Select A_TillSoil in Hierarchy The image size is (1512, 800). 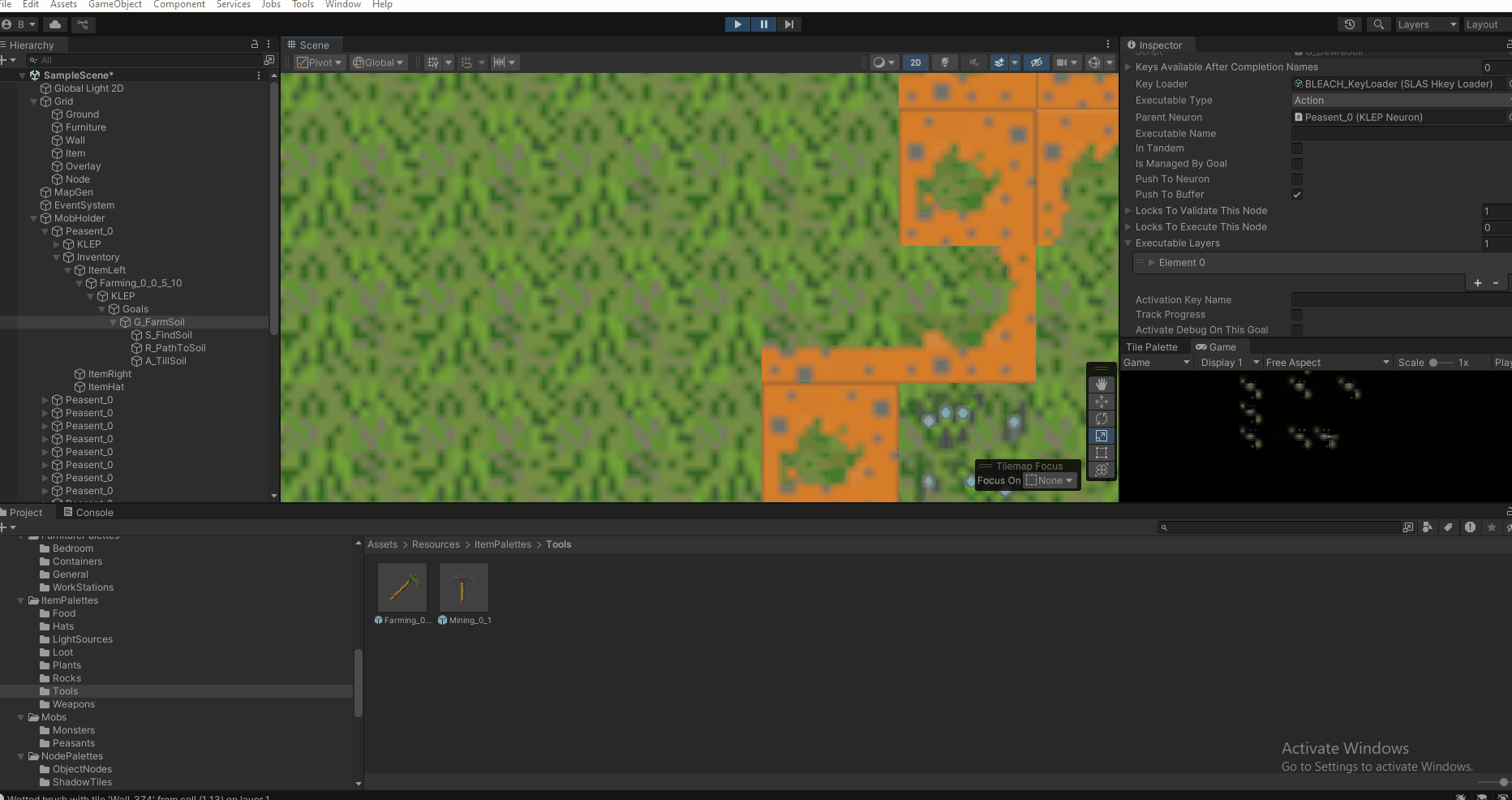click(x=165, y=361)
